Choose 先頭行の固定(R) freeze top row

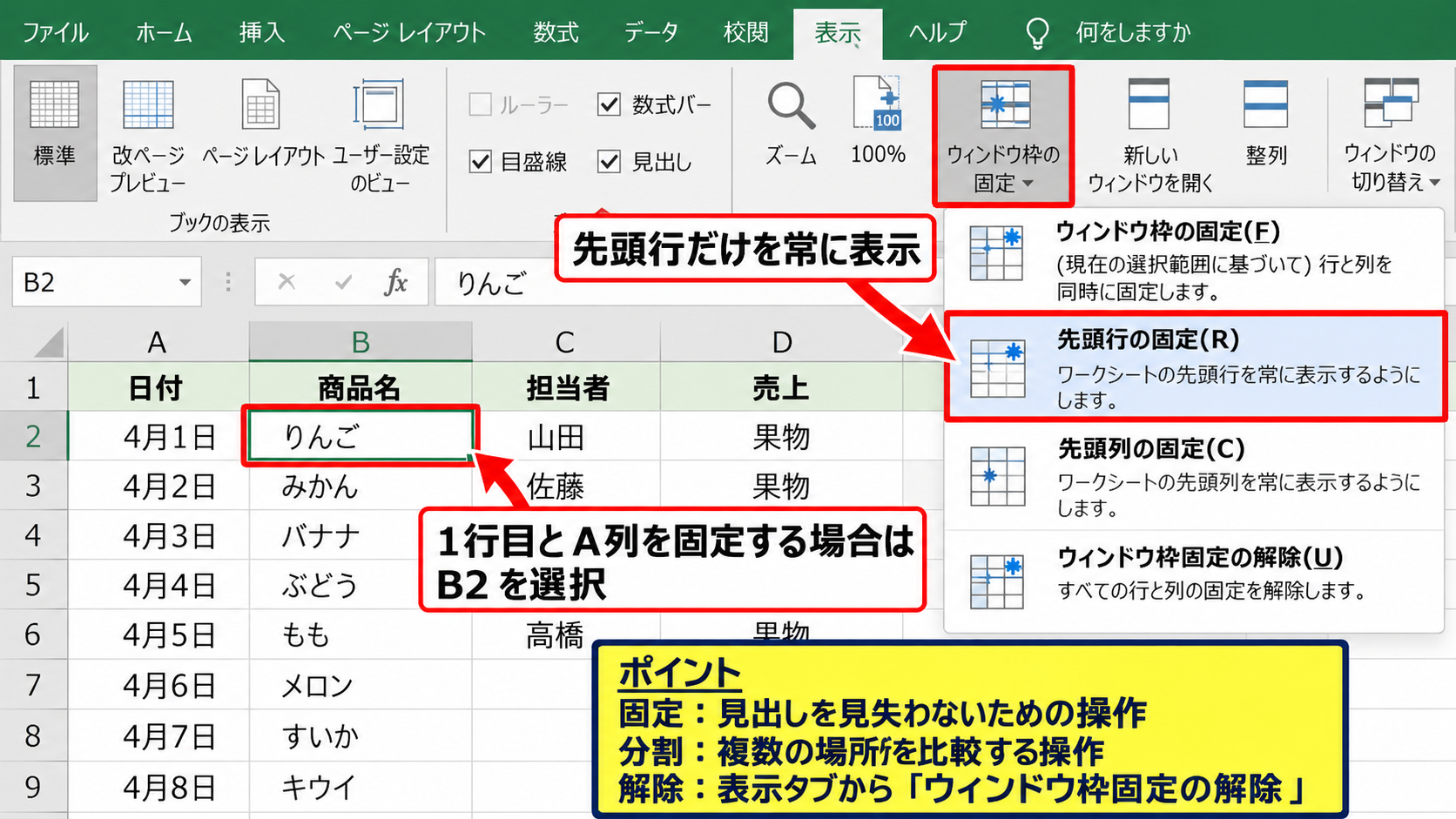point(1196,367)
